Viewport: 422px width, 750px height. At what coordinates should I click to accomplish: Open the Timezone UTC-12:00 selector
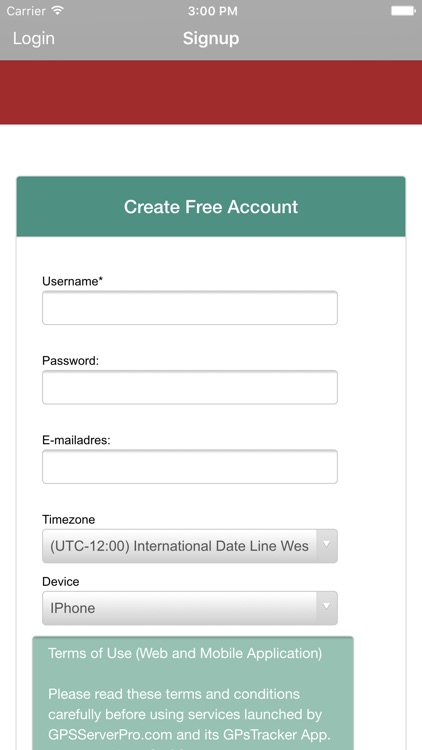[190, 546]
